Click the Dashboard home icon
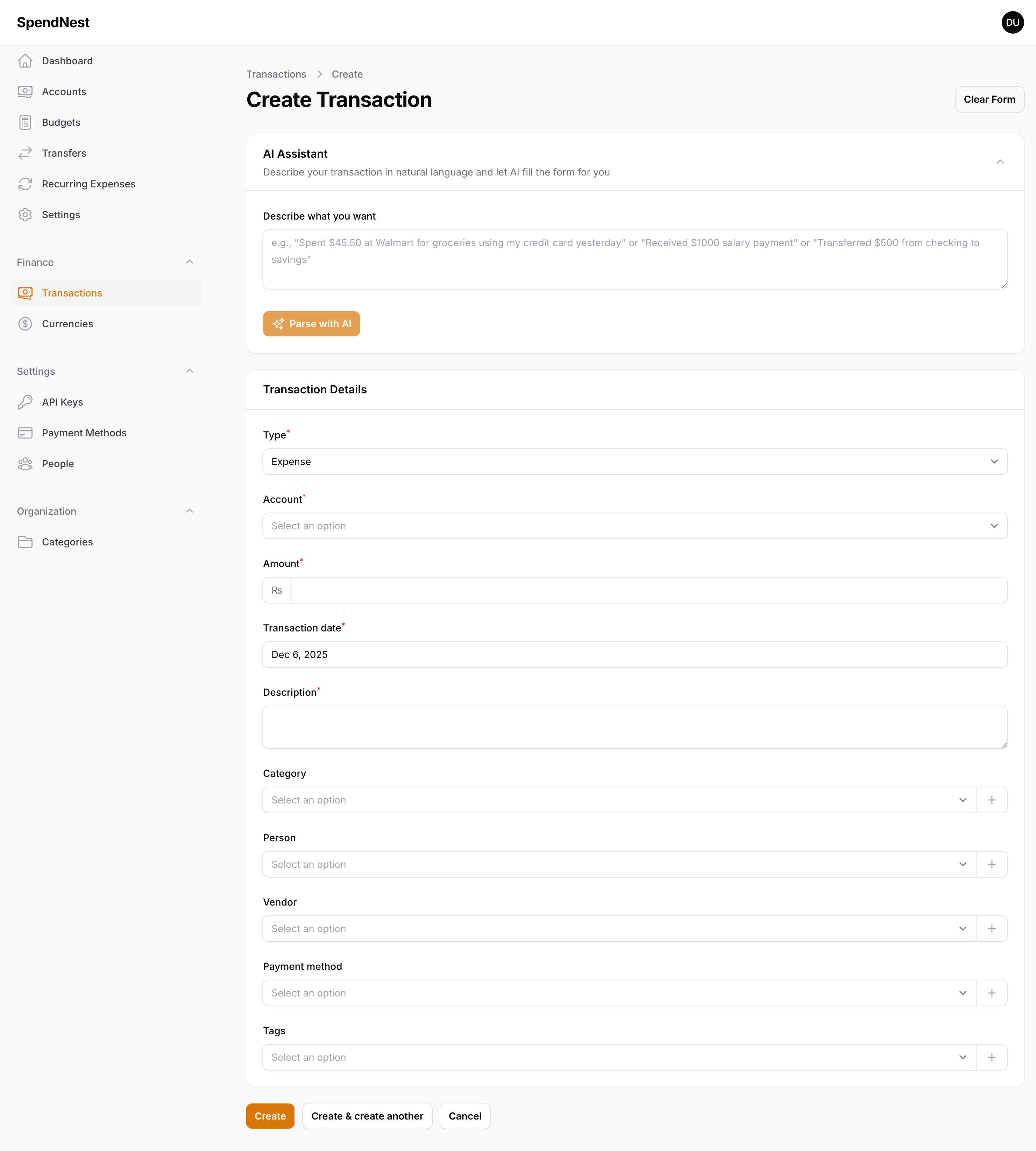This screenshot has height=1151, width=1036. coord(25,61)
